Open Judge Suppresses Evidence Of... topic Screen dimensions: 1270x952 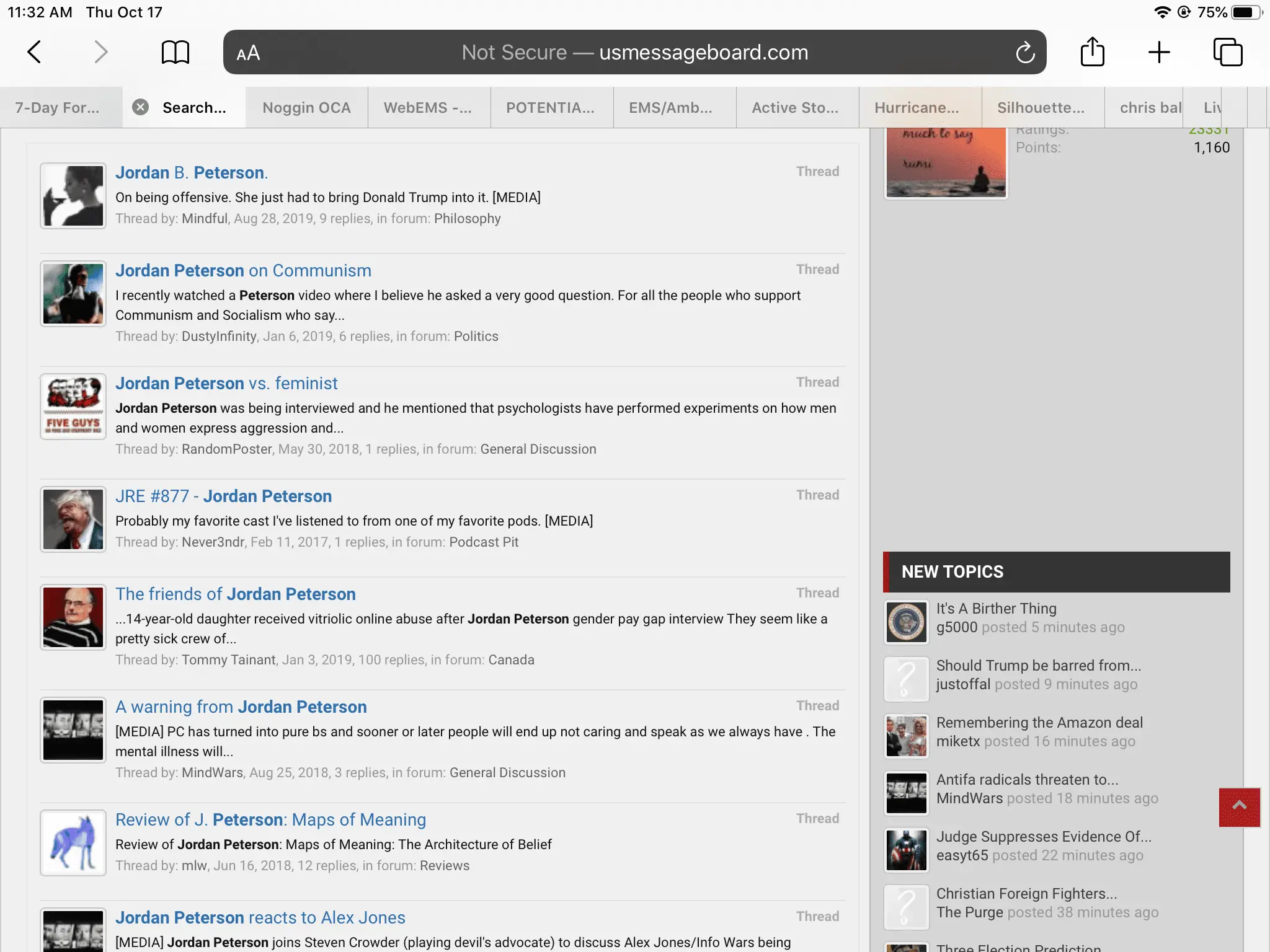tap(1044, 837)
